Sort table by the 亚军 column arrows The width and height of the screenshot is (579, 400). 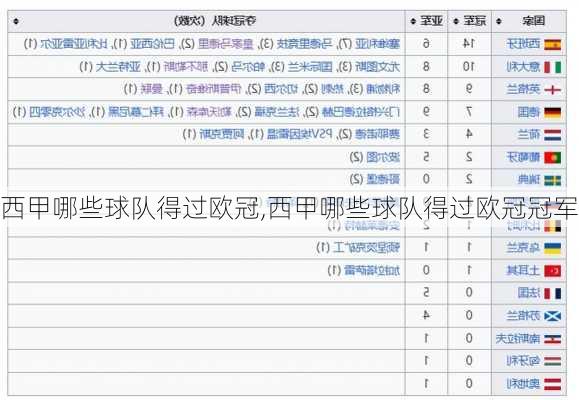(x=413, y=21)
